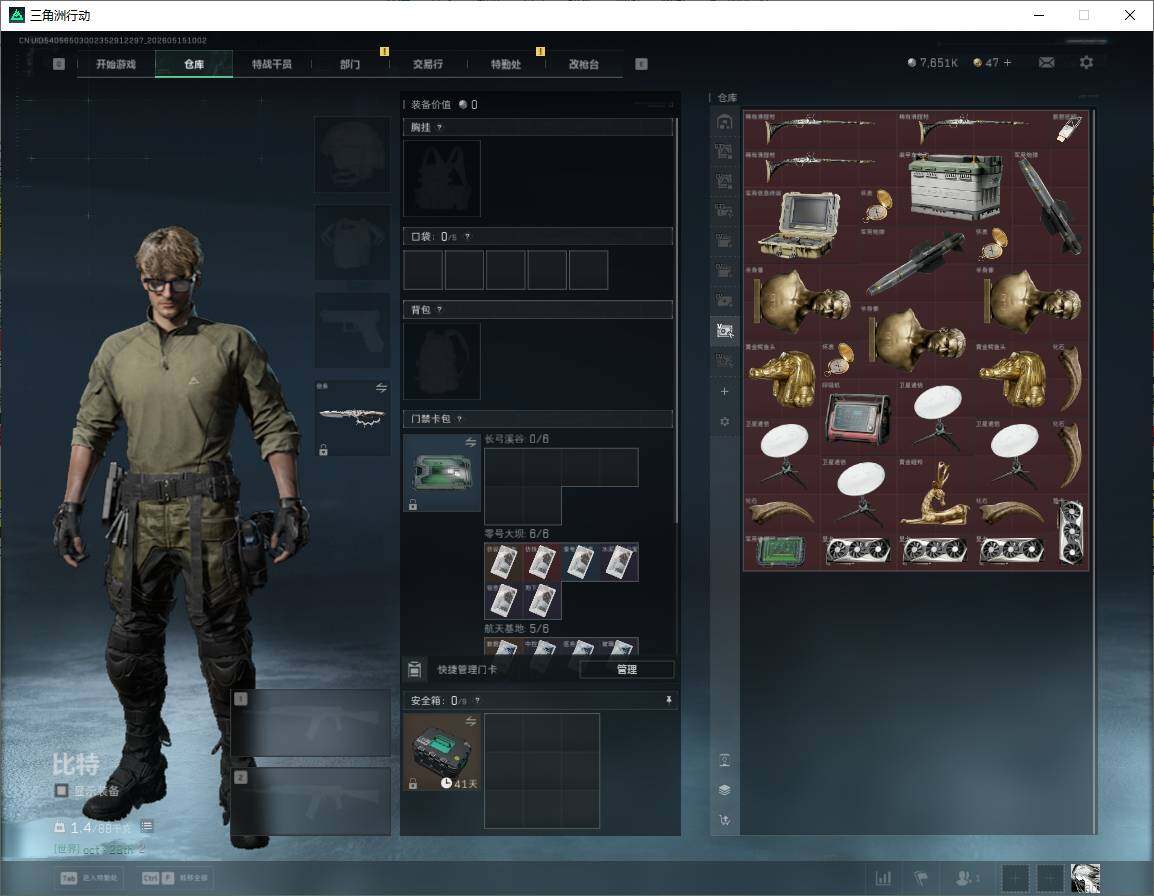Click the first keycard under 零号大坝
1154x896 pixels.
click(x=503, y=562)
